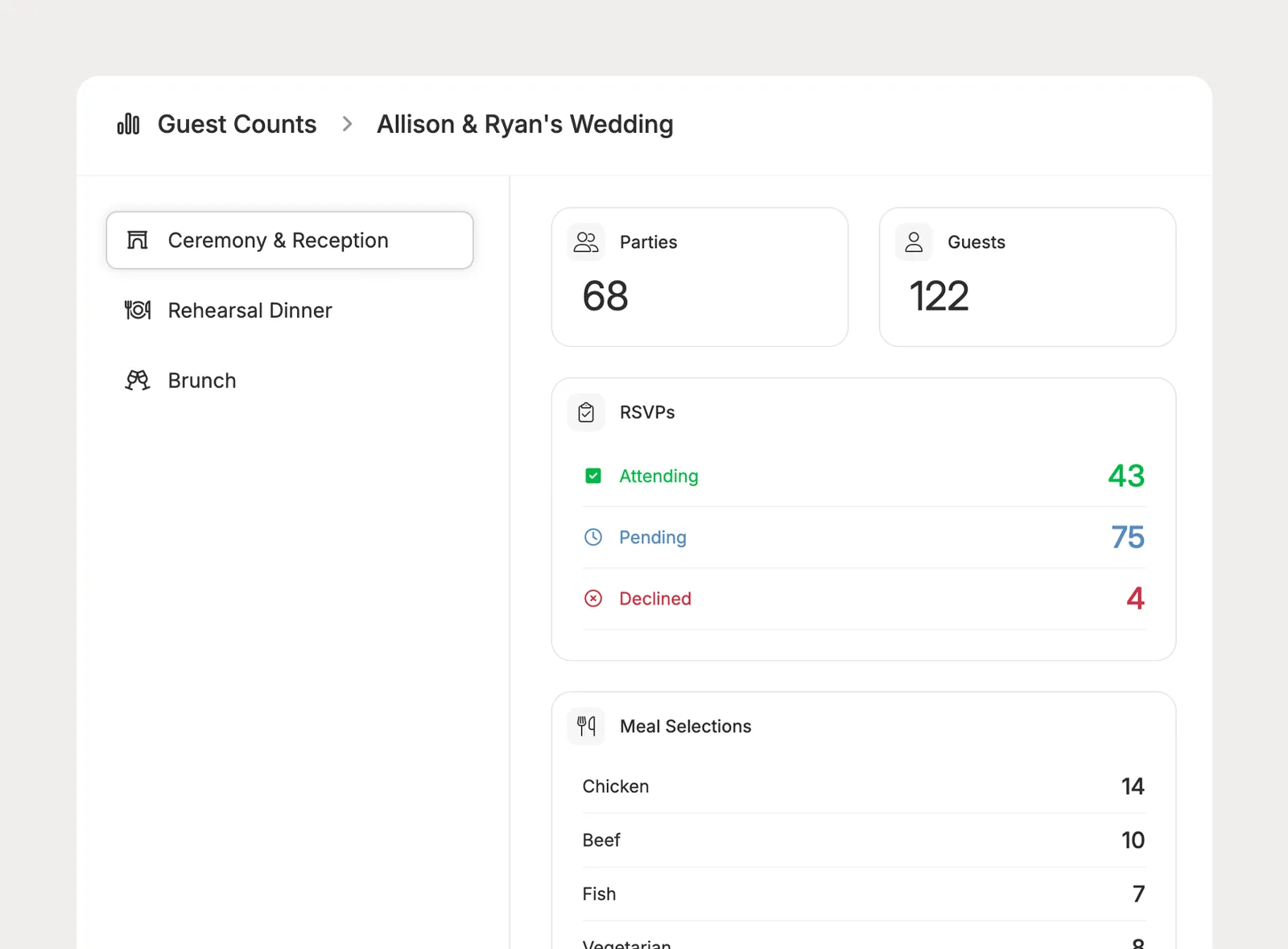Viewport: 1288px width, 949px height.
Task: Click the Declined label
Action: 655,598
